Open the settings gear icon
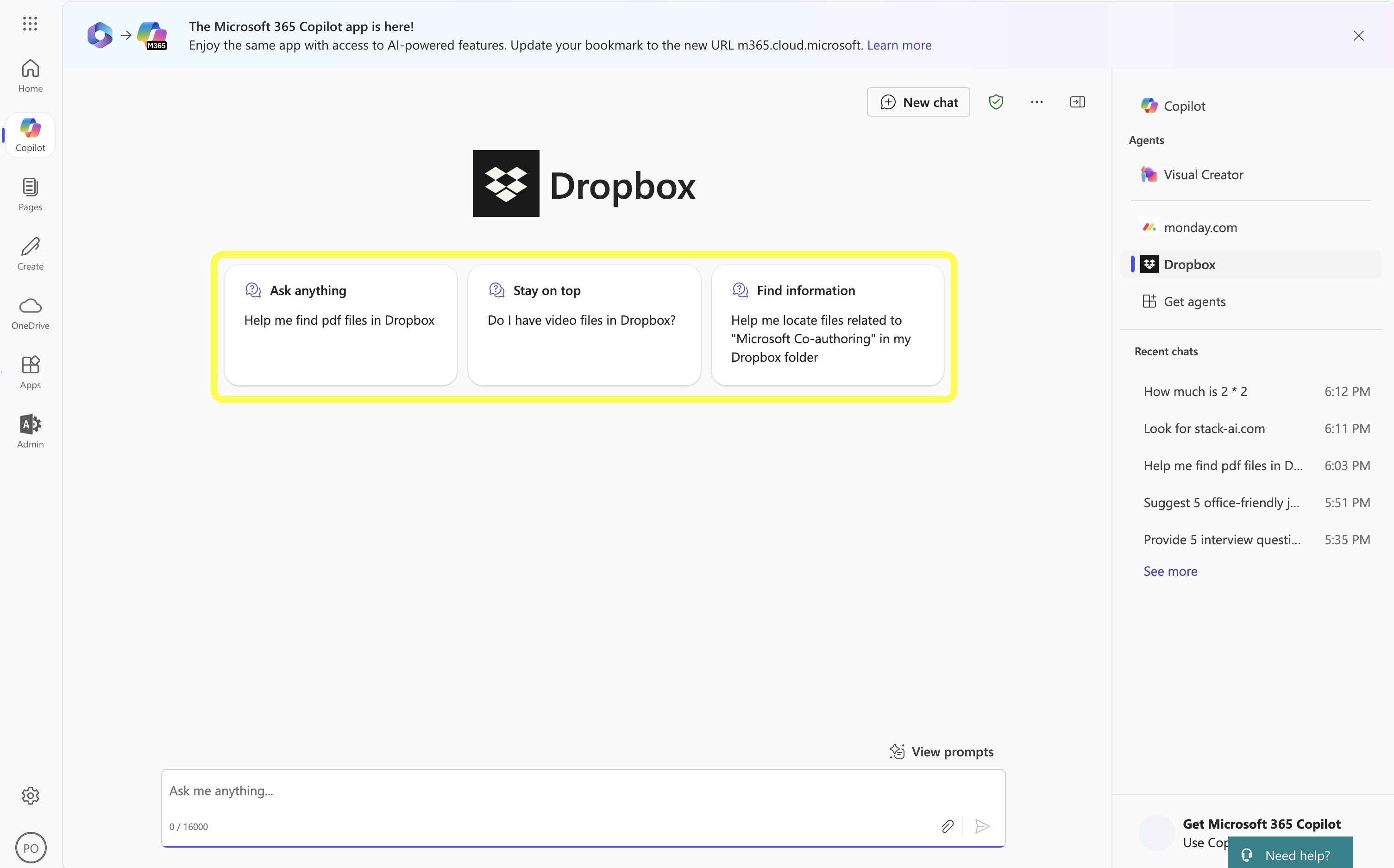Image resolution: width=1394 pixels, height=868 pixels. [31, 796]
